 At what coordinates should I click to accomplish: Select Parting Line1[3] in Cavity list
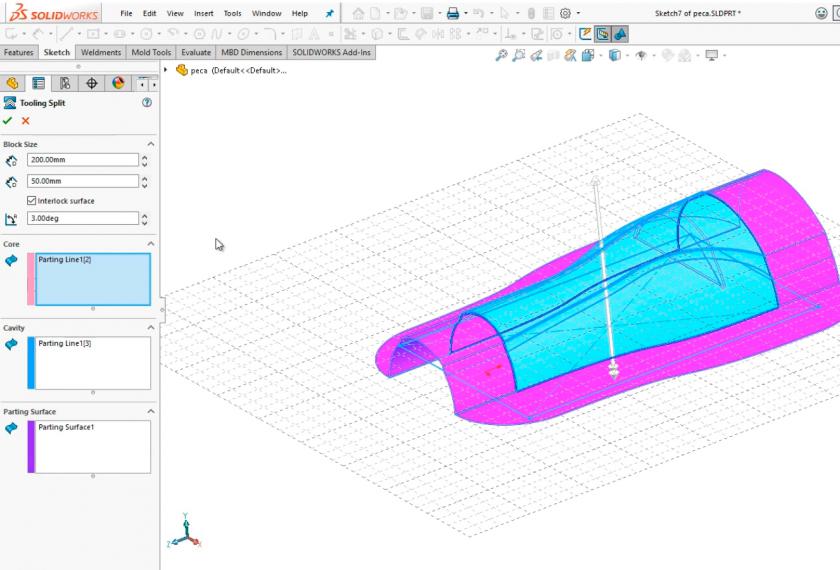pos(63,344)
